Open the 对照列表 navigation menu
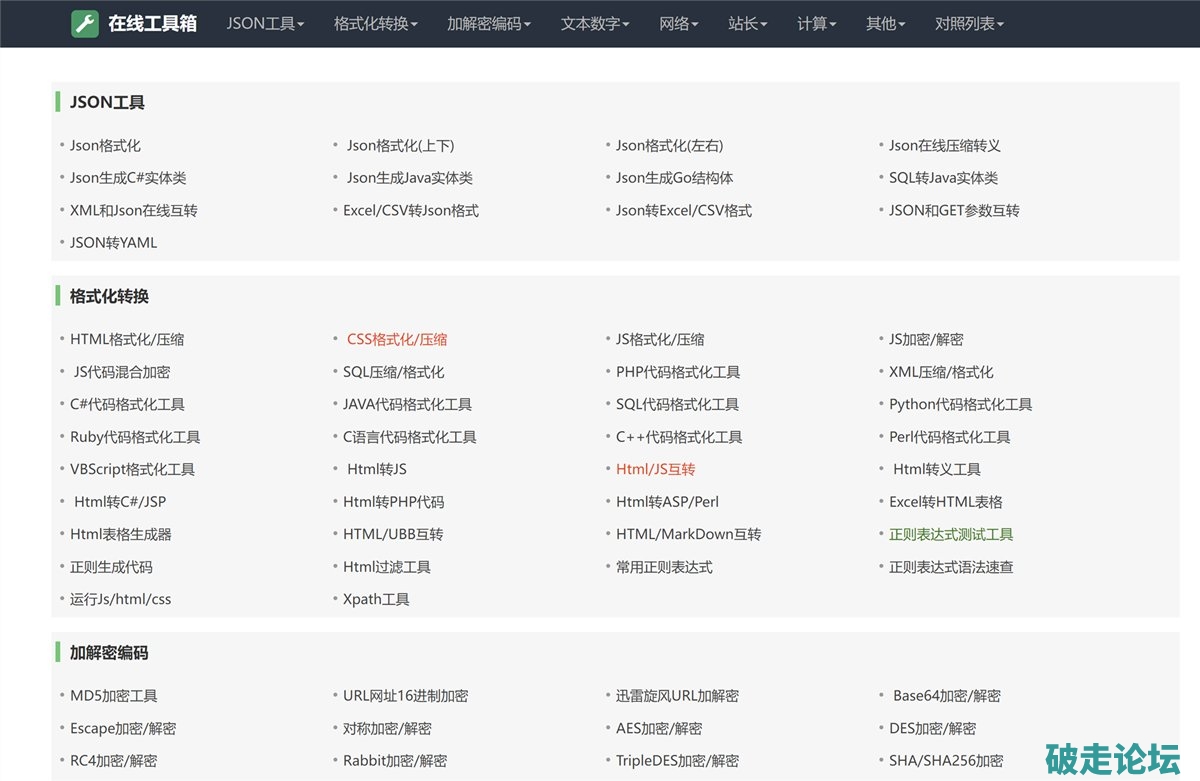Screen dimensions: 1200x781 [x=969, y=24]
